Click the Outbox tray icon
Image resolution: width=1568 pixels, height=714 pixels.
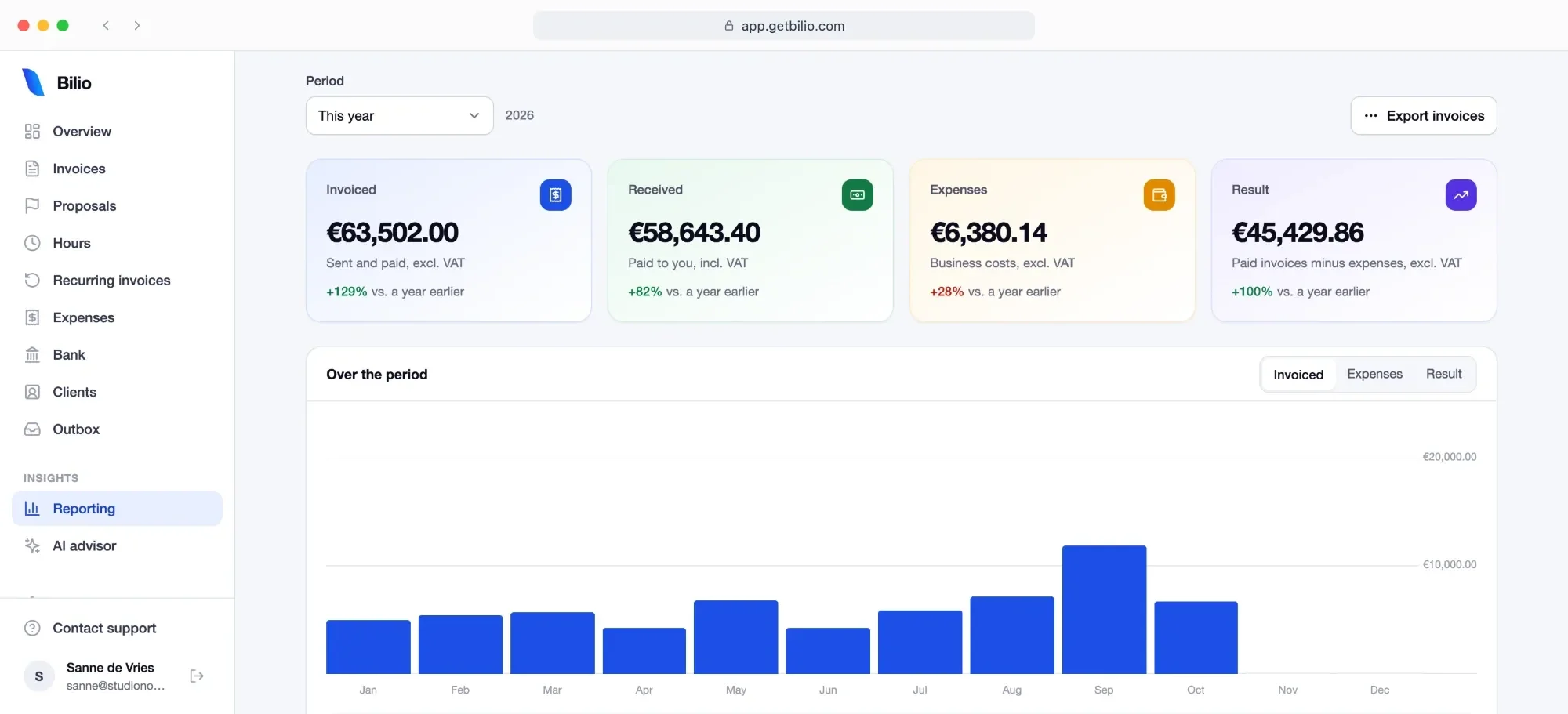(32, 429)
